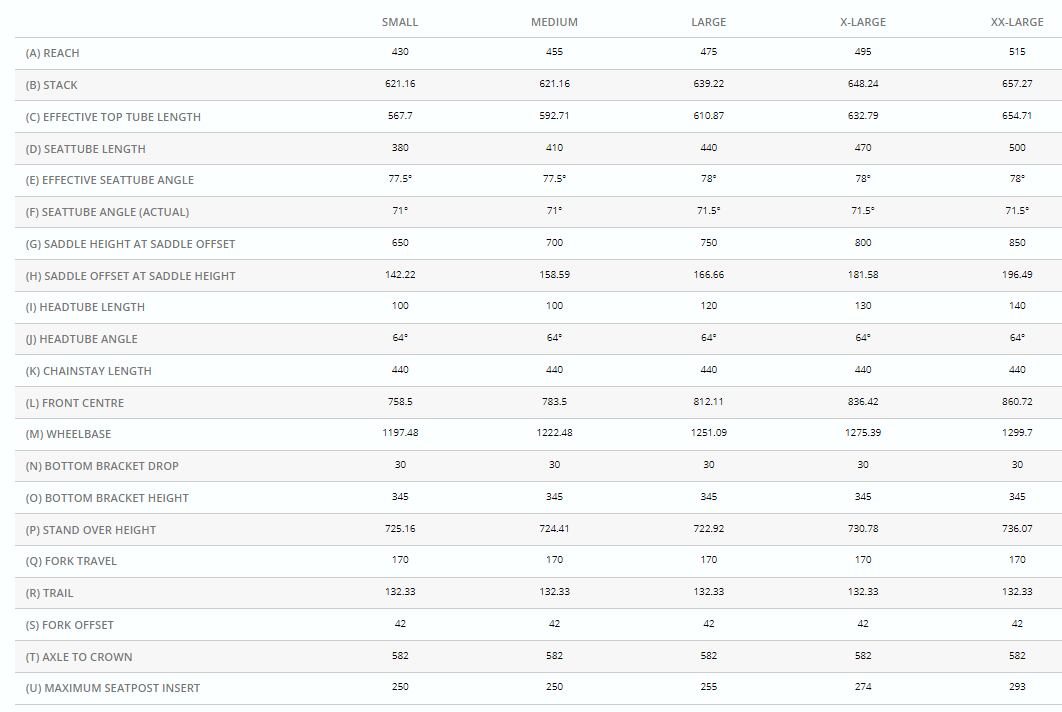The height and width of the screenshot is (712, 1062).
Task: Click the Large seattube length value 440
Action: click(x=708, y=148)
